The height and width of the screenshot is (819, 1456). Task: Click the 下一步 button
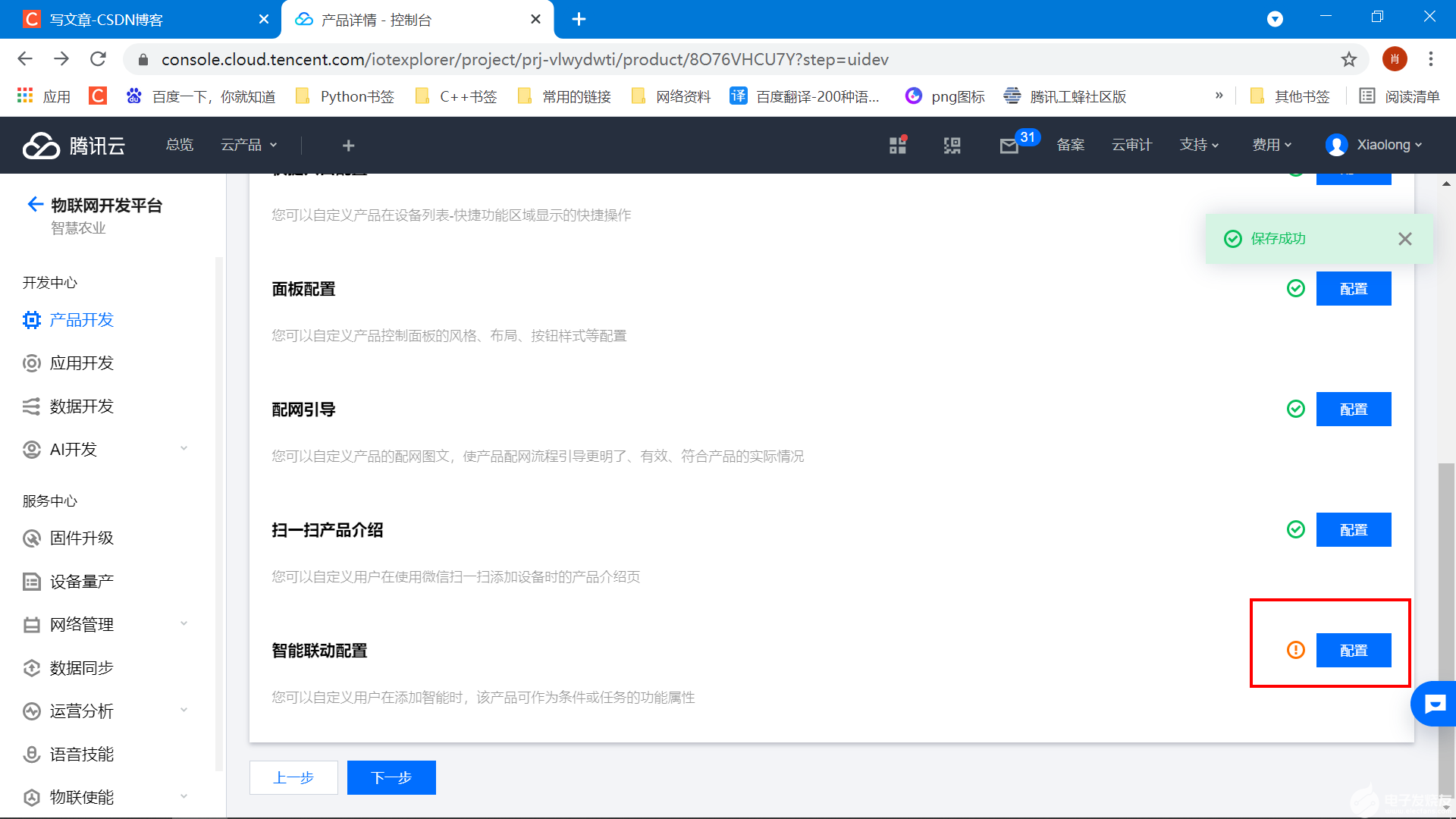[391, 778]
